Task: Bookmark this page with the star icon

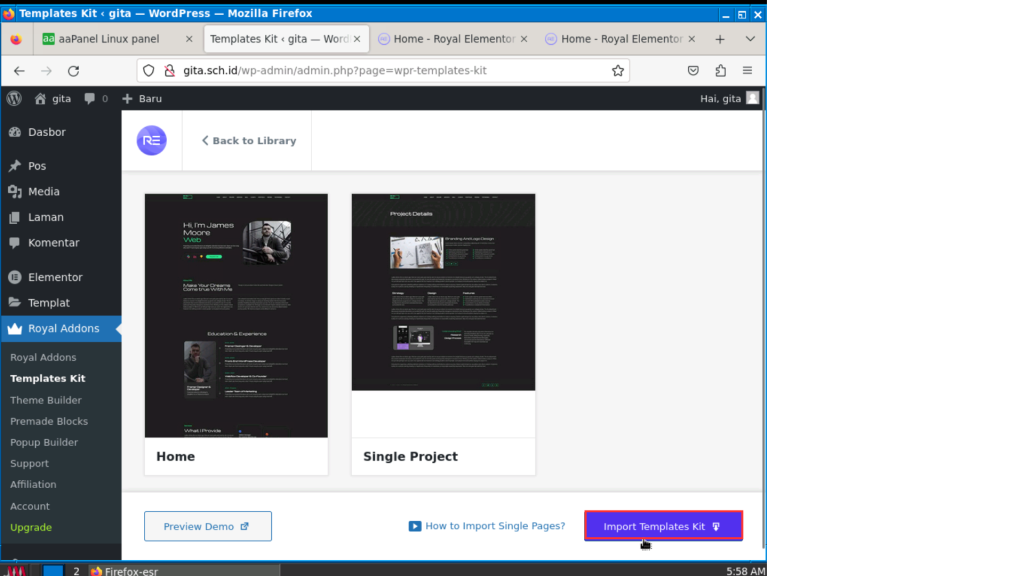Action: point(618,71)
